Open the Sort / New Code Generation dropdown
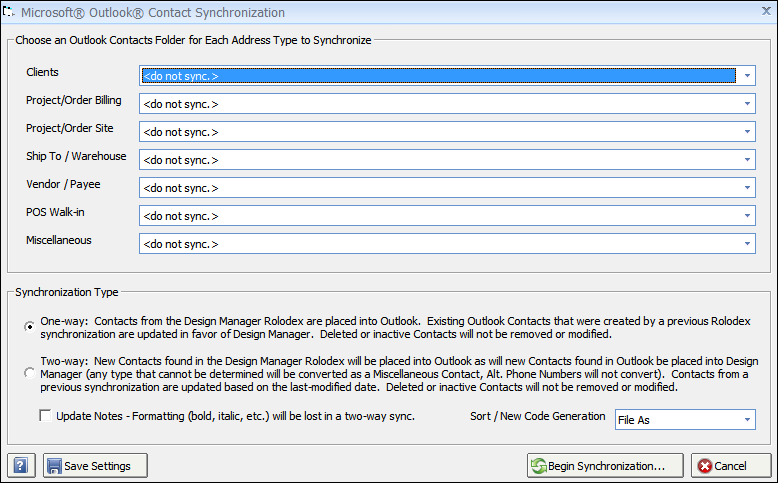 [685, 419]
